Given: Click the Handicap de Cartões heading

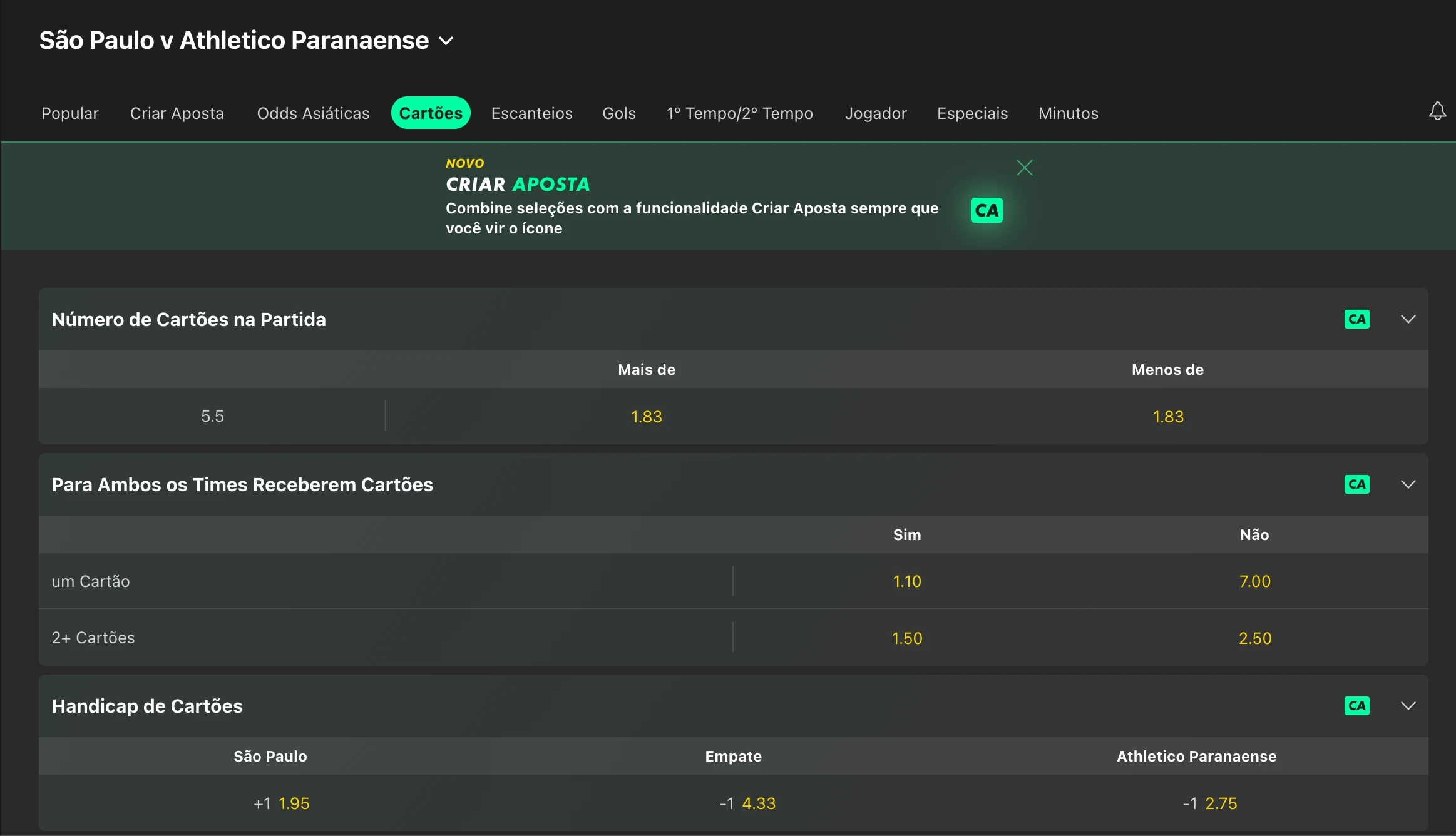Looking at the screenshot, I should (147, 706).
